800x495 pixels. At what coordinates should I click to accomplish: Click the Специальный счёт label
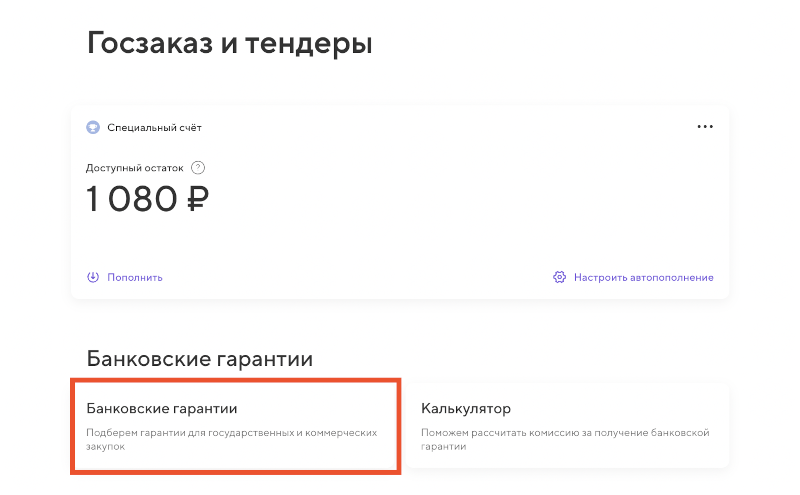(155, 128)
